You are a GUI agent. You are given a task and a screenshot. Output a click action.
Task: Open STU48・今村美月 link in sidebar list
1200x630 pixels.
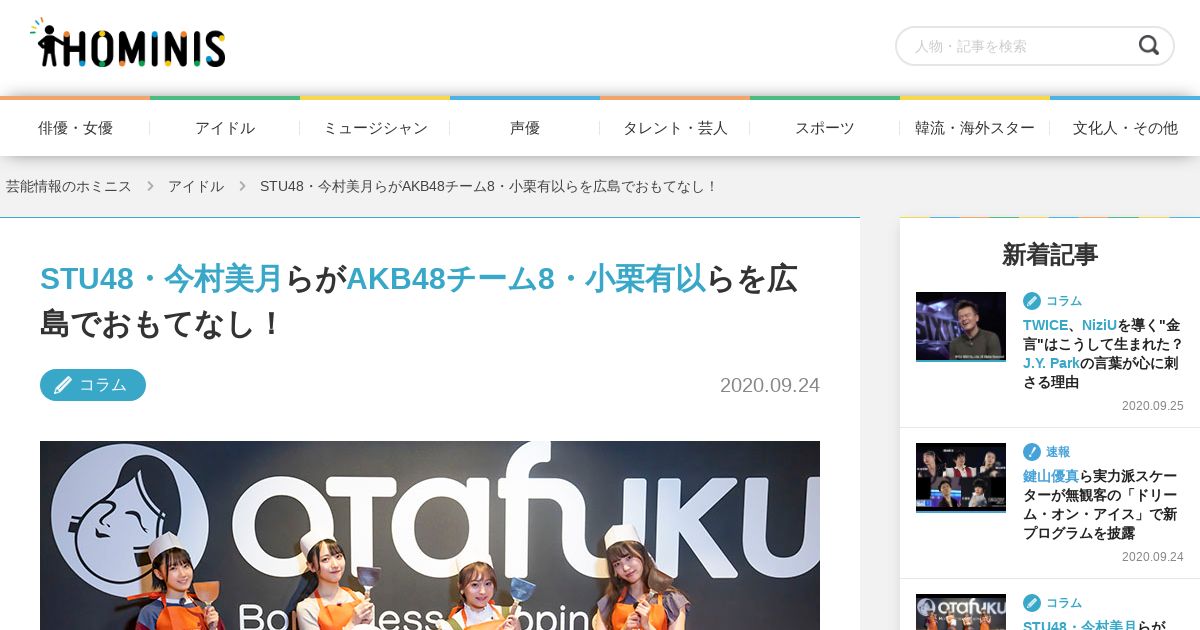[1080, 626]
